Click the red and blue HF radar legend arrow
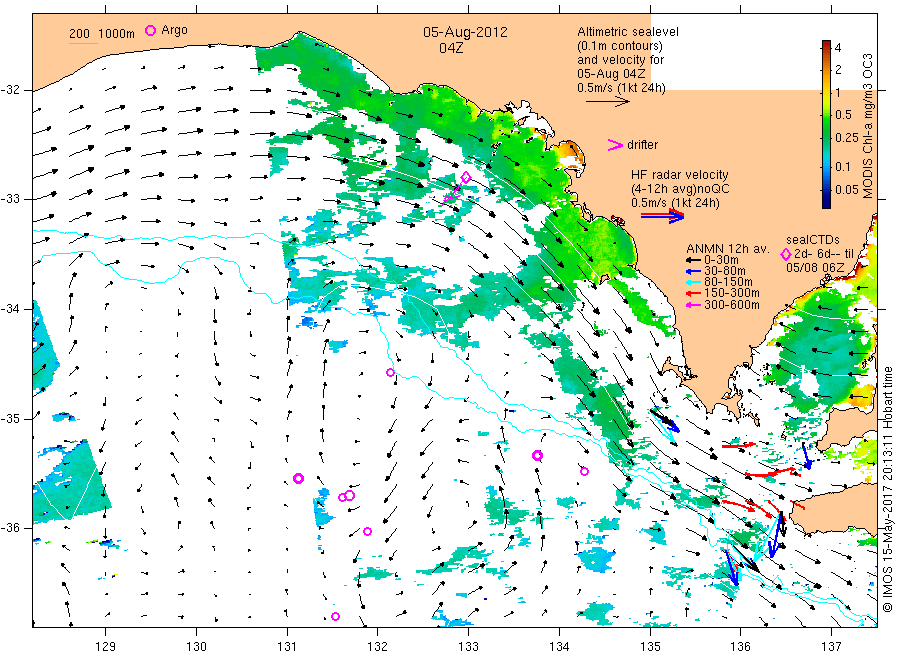 tap(662, 216)
